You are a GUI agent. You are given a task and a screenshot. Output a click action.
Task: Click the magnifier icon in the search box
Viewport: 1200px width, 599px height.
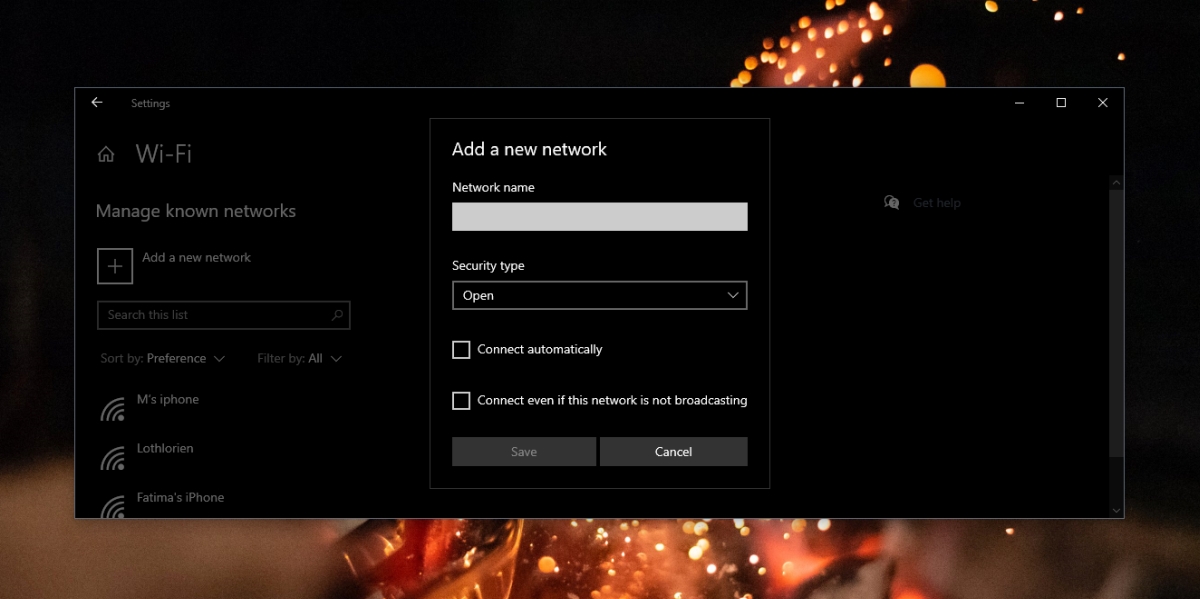point(339,315)
